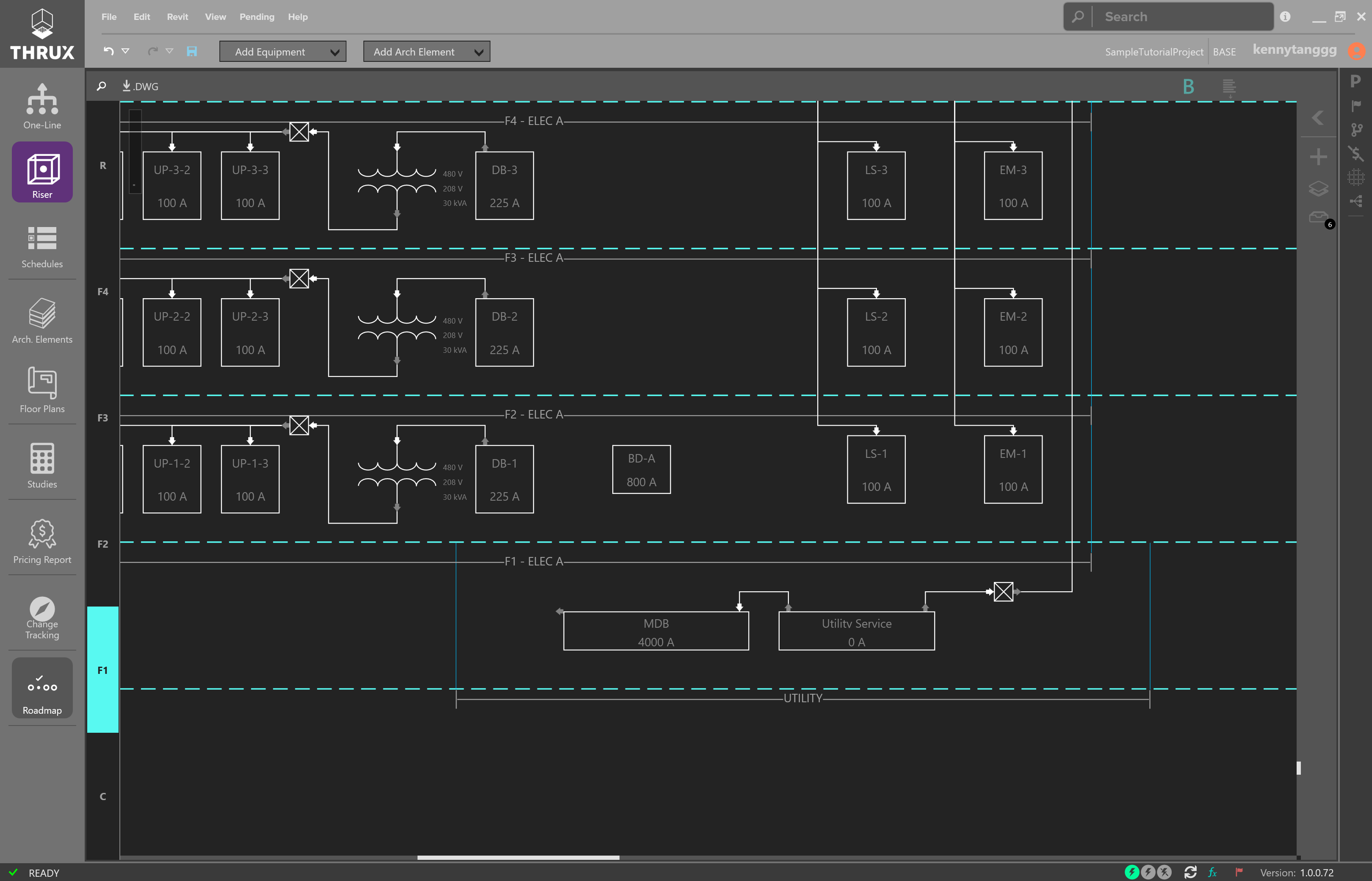Click the THRUX logo
The height and width of the screenshot is (881, 1372).
pyautogui.click(x=42, y=34)
